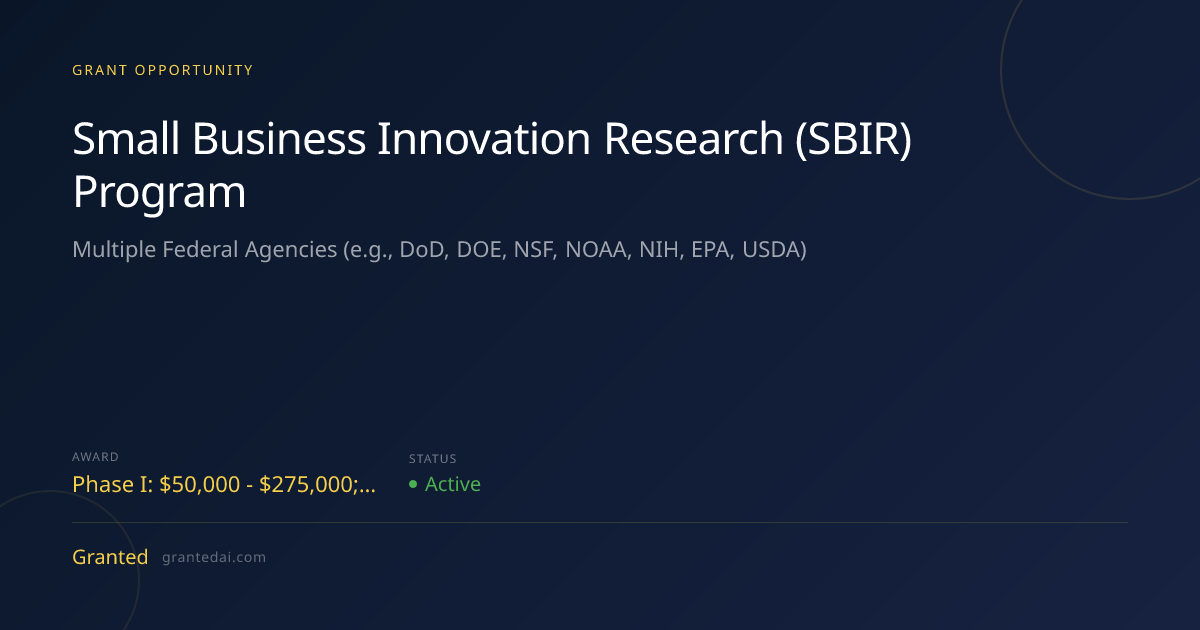Click the green status dot beside Active
This screenshot has width=1200, height=630.
point(413,485)
